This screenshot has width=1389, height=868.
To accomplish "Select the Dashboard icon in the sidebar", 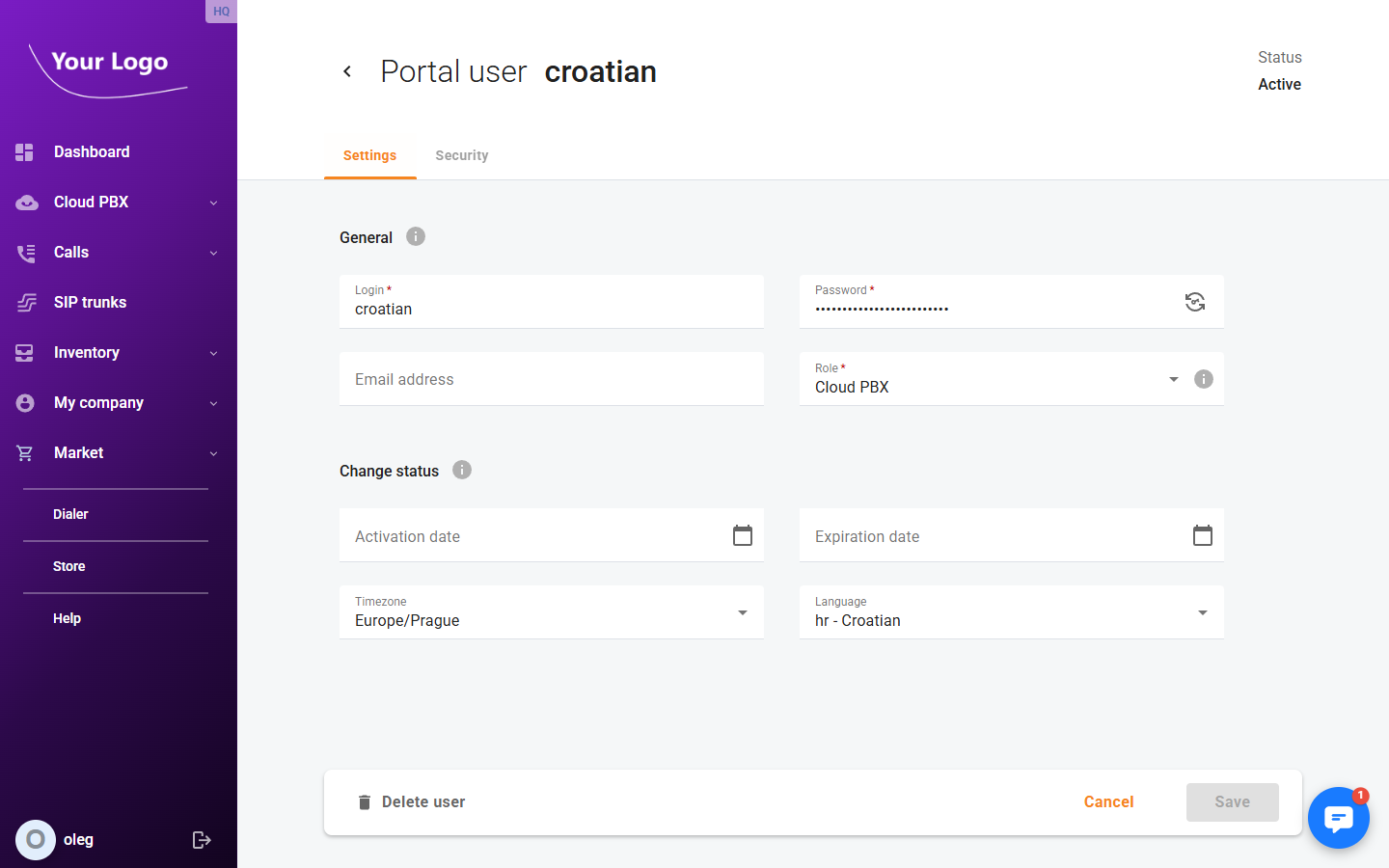I will point(24,151).
